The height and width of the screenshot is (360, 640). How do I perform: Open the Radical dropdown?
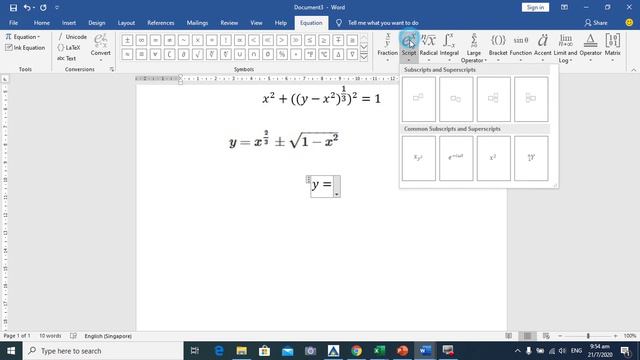click(429, 48)
